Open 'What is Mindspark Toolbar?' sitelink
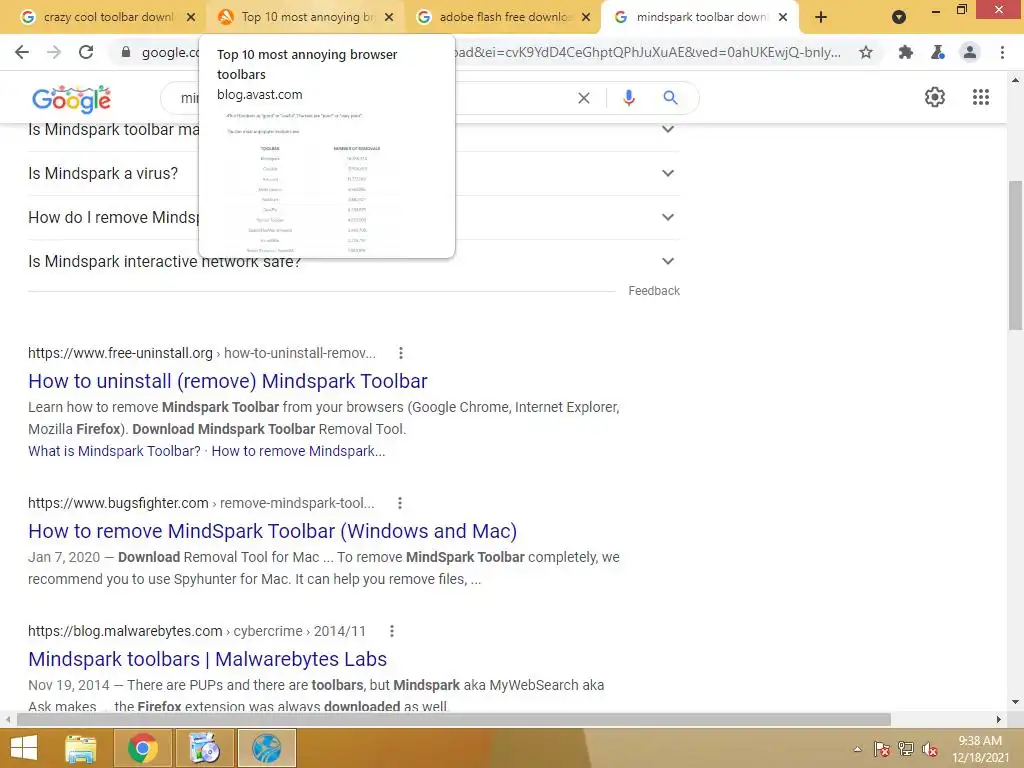Screen dimensions: 1024x768 (114, 451)
